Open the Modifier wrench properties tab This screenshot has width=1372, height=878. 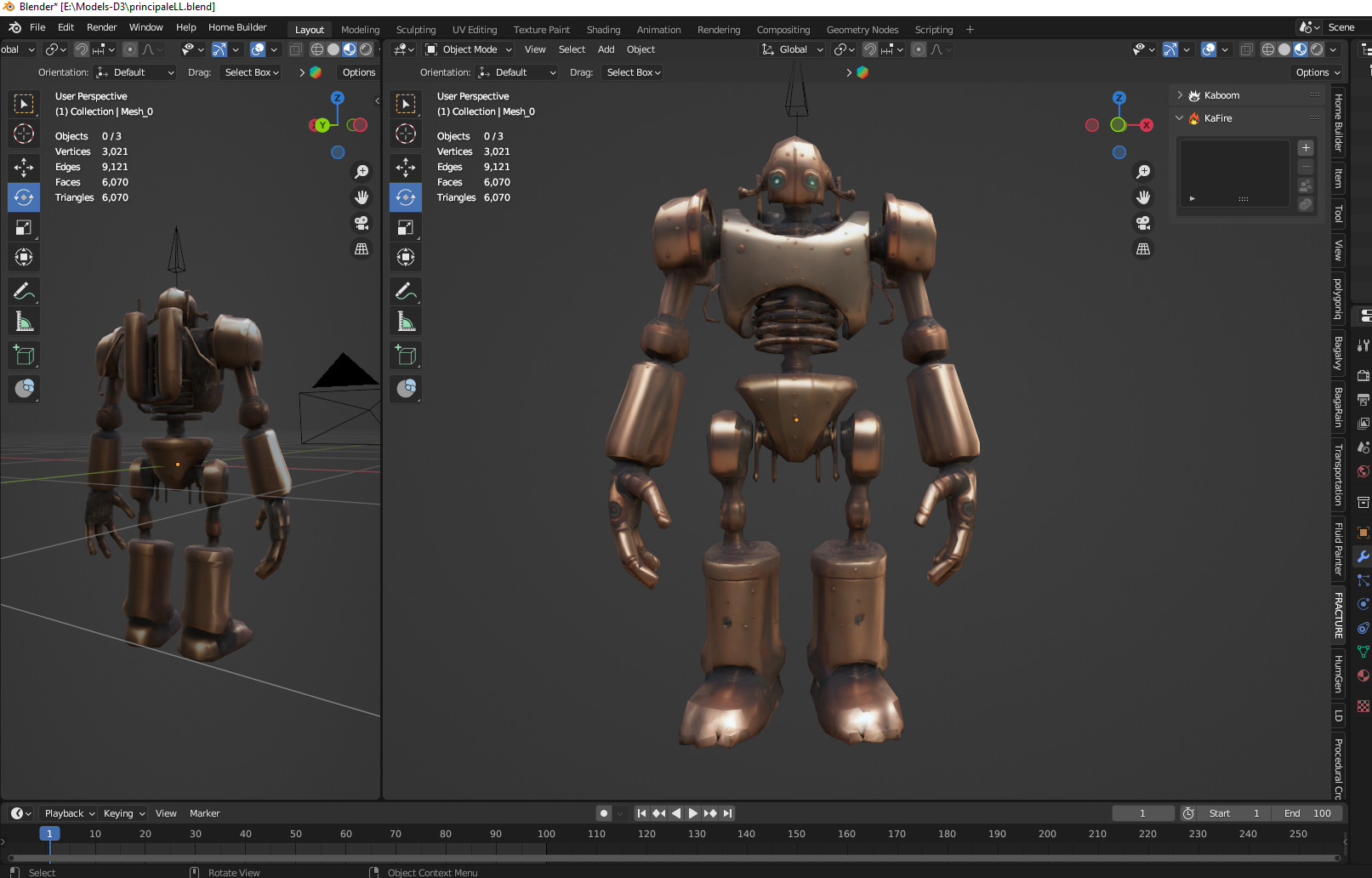(x=1363, y=556)
